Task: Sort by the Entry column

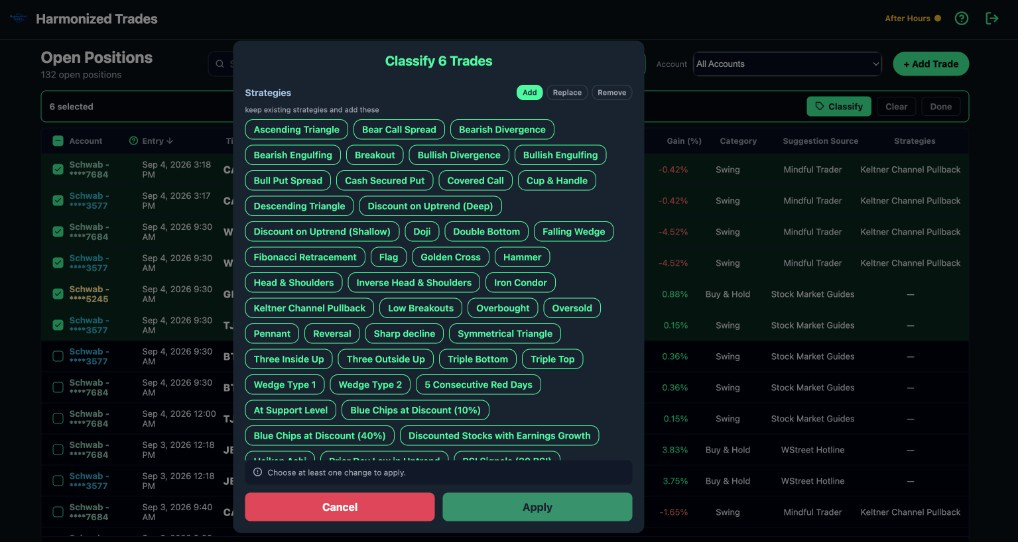Action: 157,141
